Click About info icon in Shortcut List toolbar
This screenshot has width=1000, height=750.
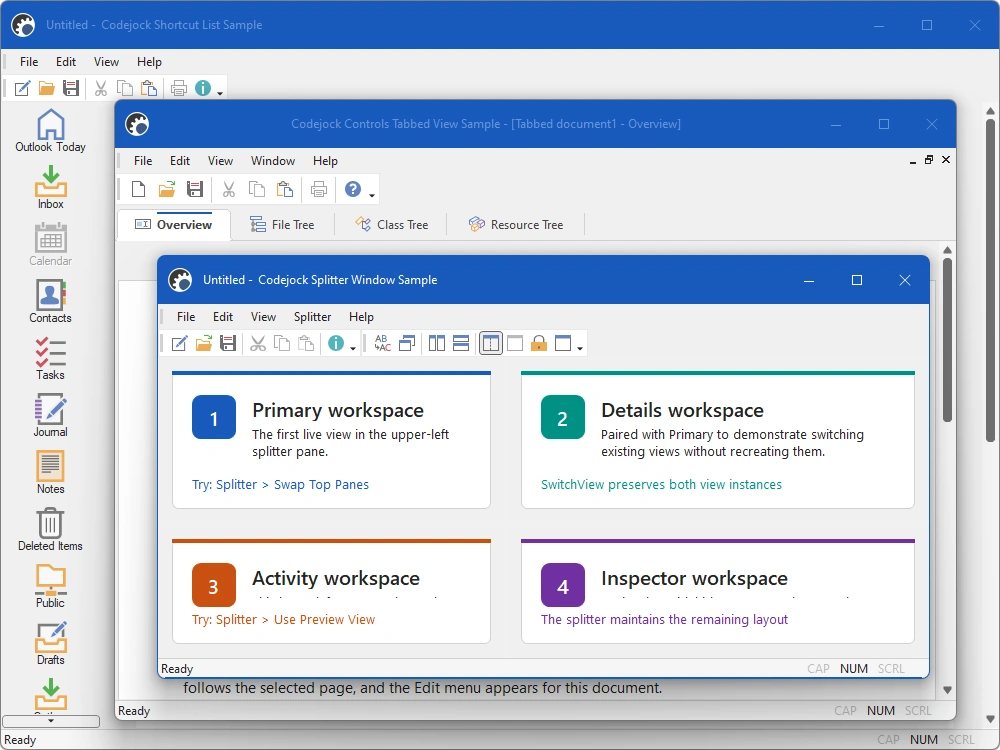[x=203, y=88]
